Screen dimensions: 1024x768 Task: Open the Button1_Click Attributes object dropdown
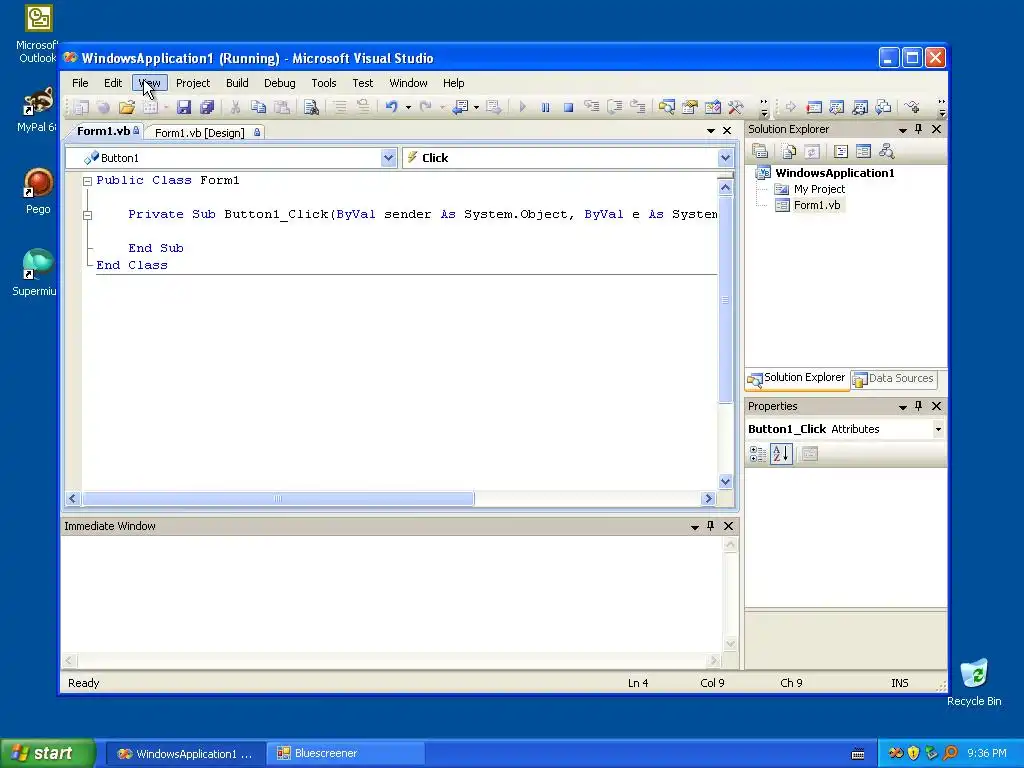[x=938, y=429]
